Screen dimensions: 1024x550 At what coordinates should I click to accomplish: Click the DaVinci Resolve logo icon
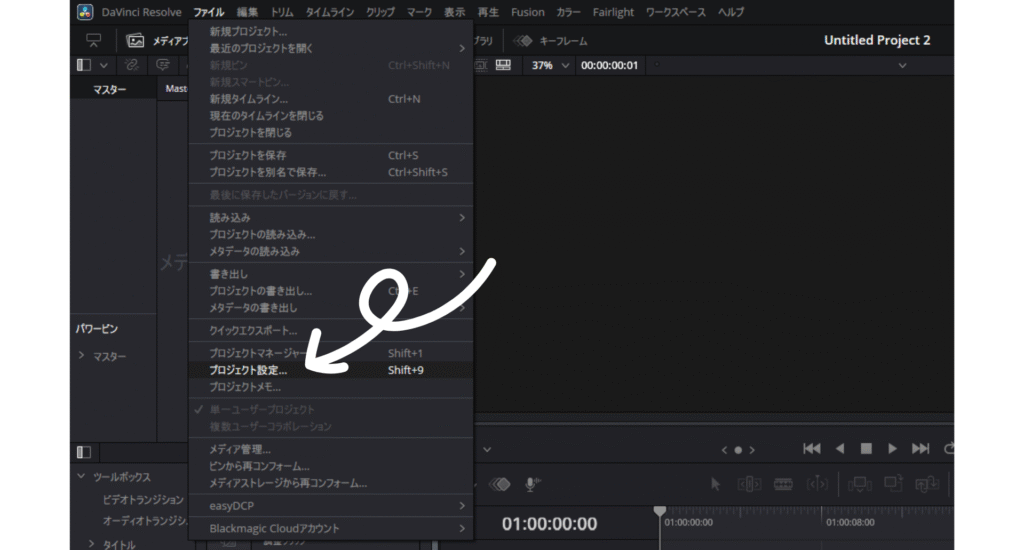coord(86,12)
